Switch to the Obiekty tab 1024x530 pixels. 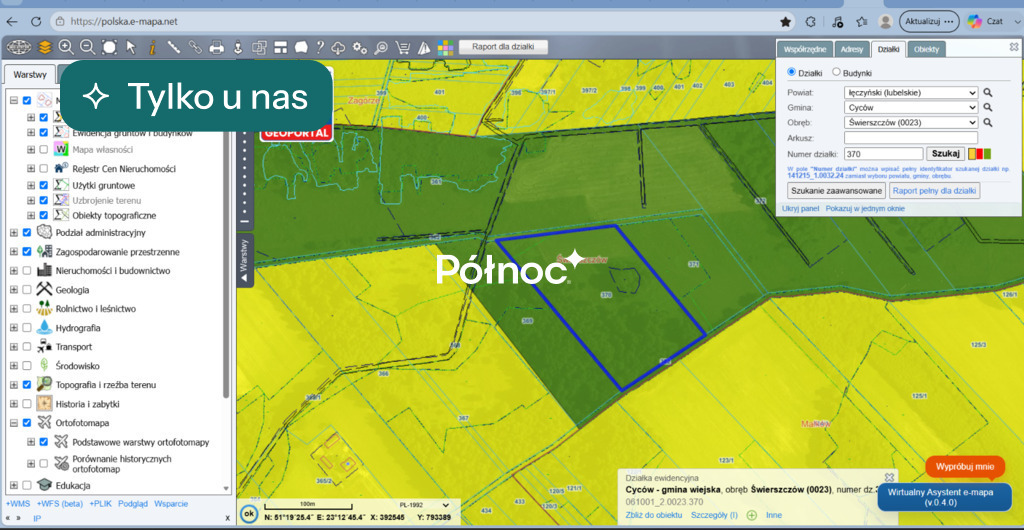click(926, 49)
